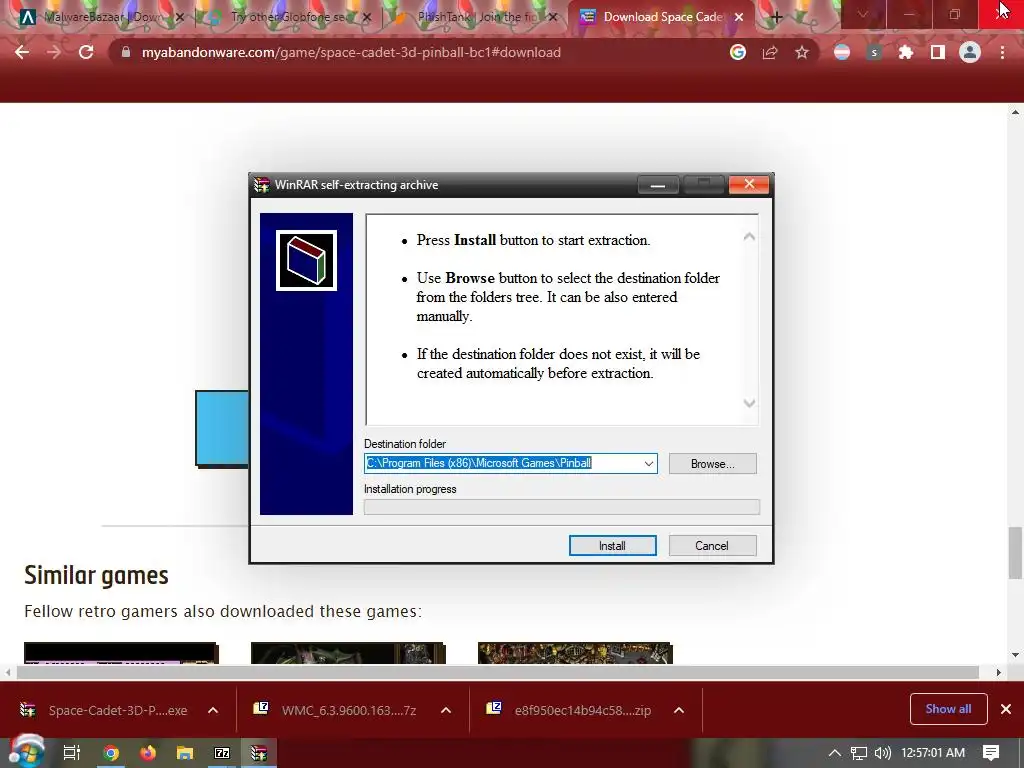Open the tab search chevron
Screen dimensions: 1024x768
pyautogui.click(x=863, y=14)
